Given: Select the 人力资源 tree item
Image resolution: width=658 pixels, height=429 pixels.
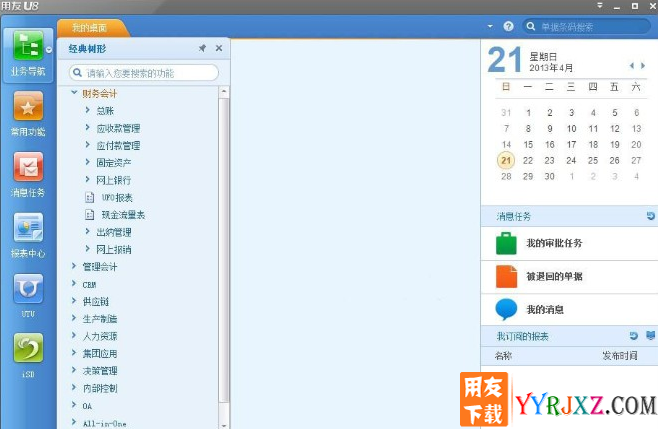Looking at the screenshot, I should pyautogui.click(x=100, y=336).
